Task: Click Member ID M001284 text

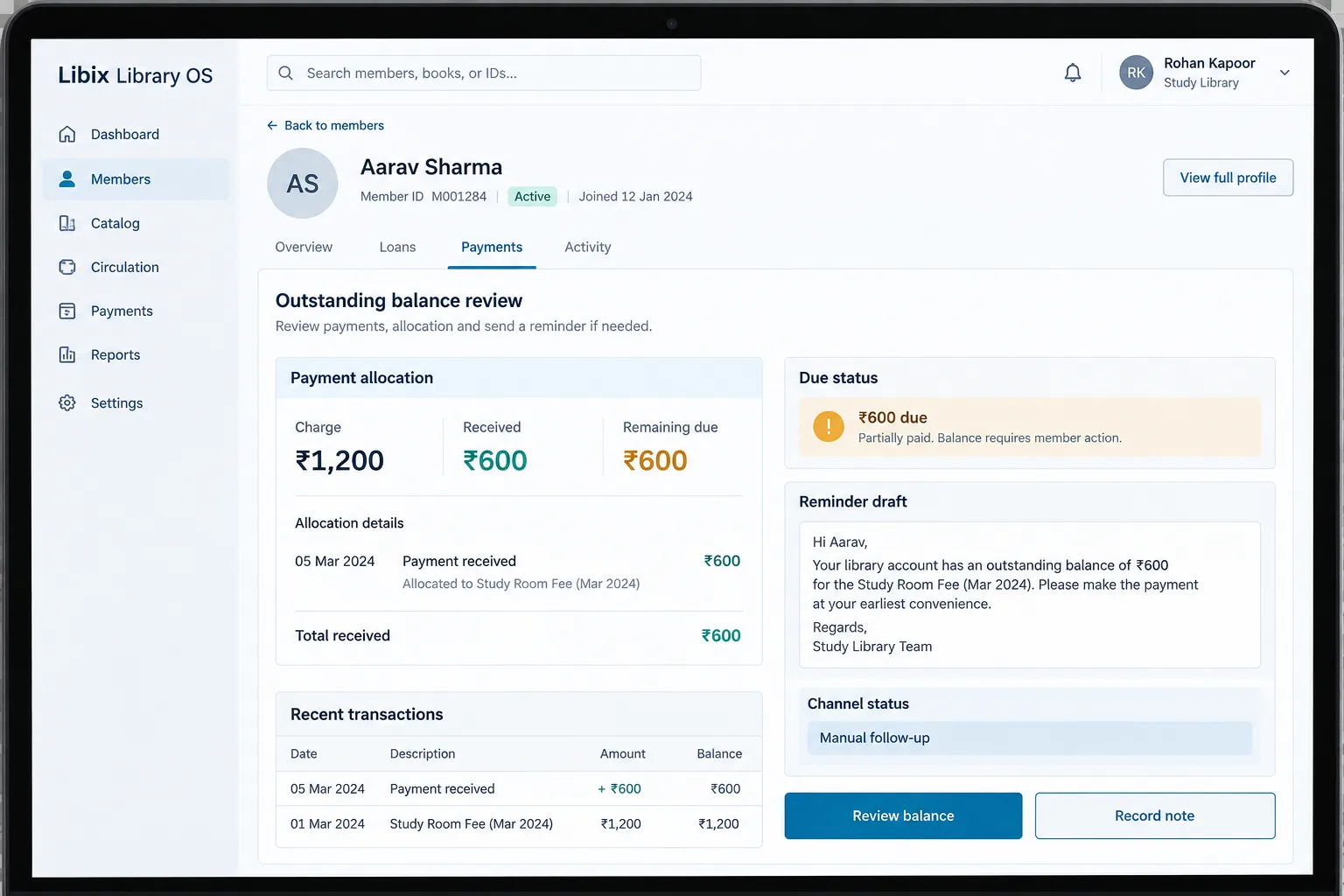Action: 423,196
